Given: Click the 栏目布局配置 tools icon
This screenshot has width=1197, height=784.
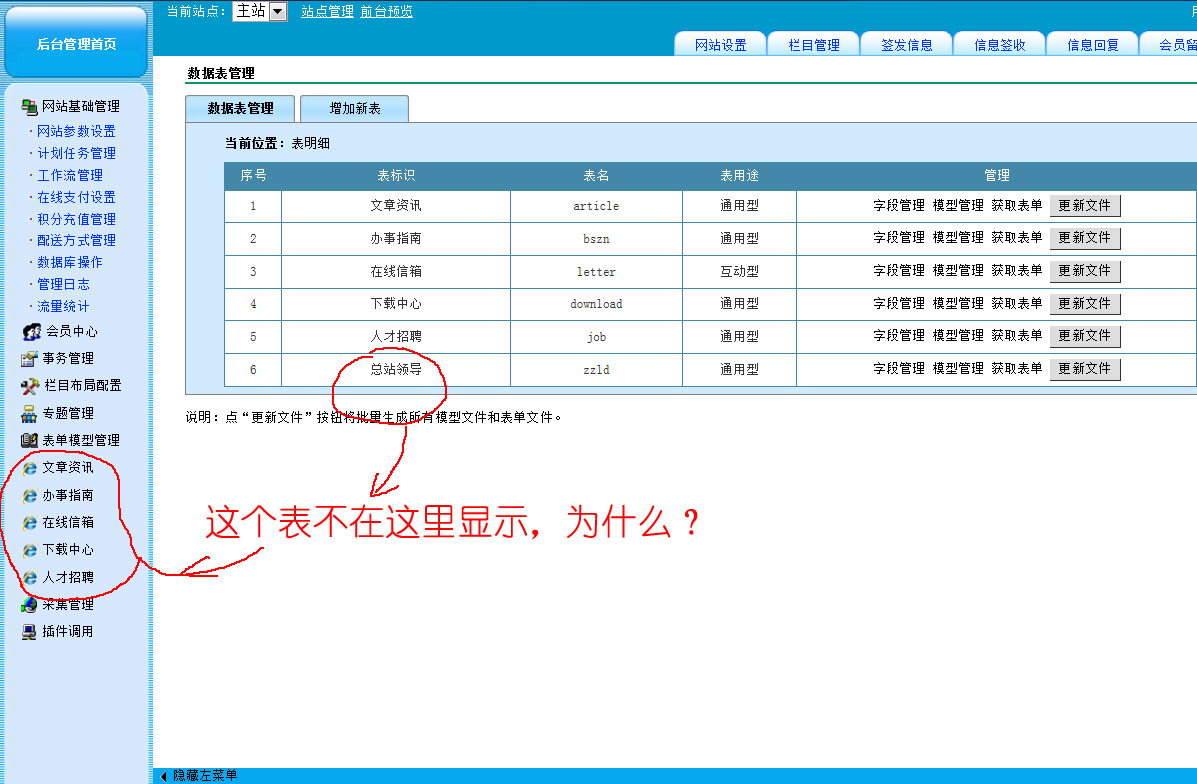Looking at the screenshot, I should [29, 386].
